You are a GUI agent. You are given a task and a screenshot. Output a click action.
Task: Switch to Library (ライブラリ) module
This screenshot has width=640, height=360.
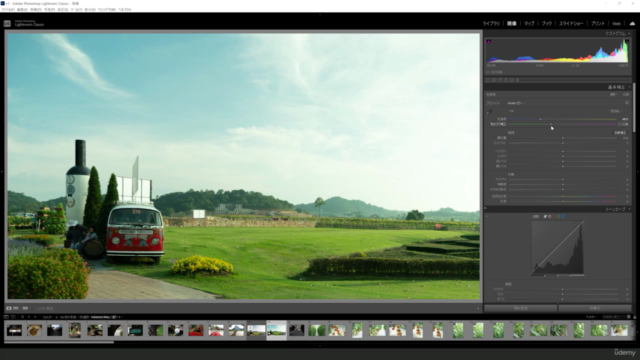pos(491,24)
